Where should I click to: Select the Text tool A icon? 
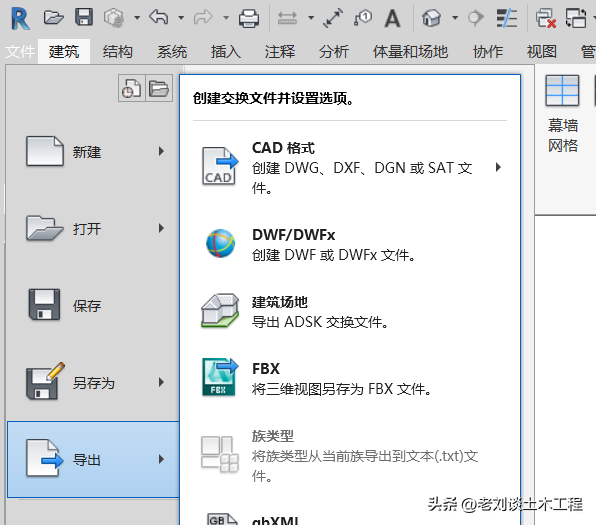tap(392, 18)
